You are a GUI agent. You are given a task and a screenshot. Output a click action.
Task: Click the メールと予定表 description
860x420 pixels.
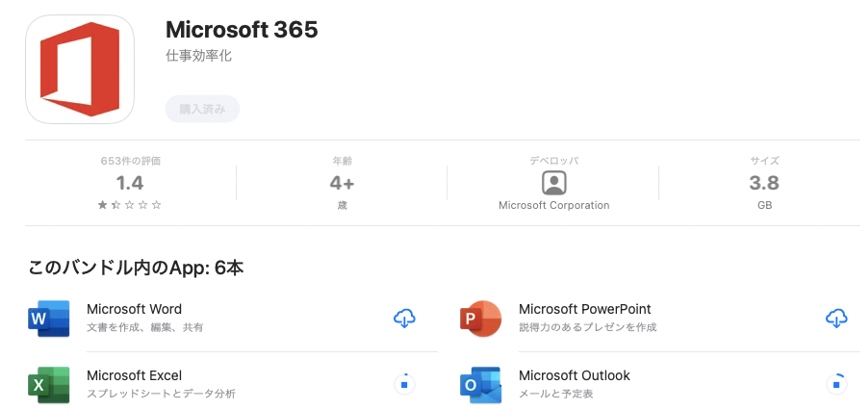[x=556, y=394]
